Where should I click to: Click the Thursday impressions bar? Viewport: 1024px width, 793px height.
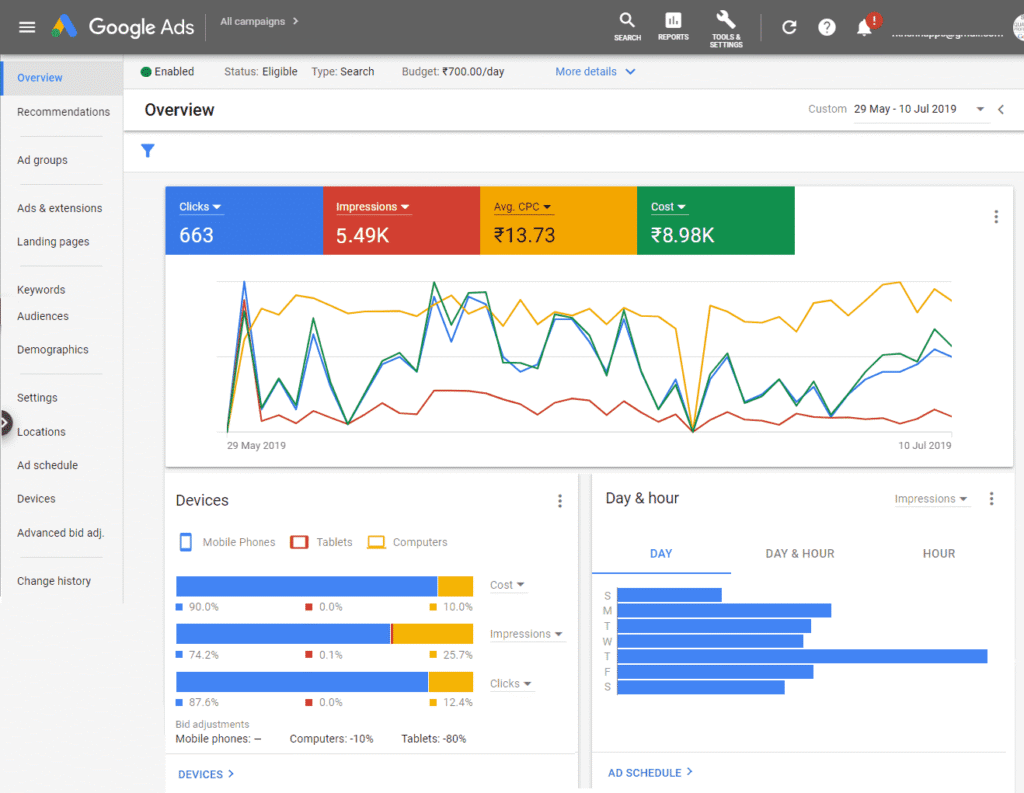point(802,656)
